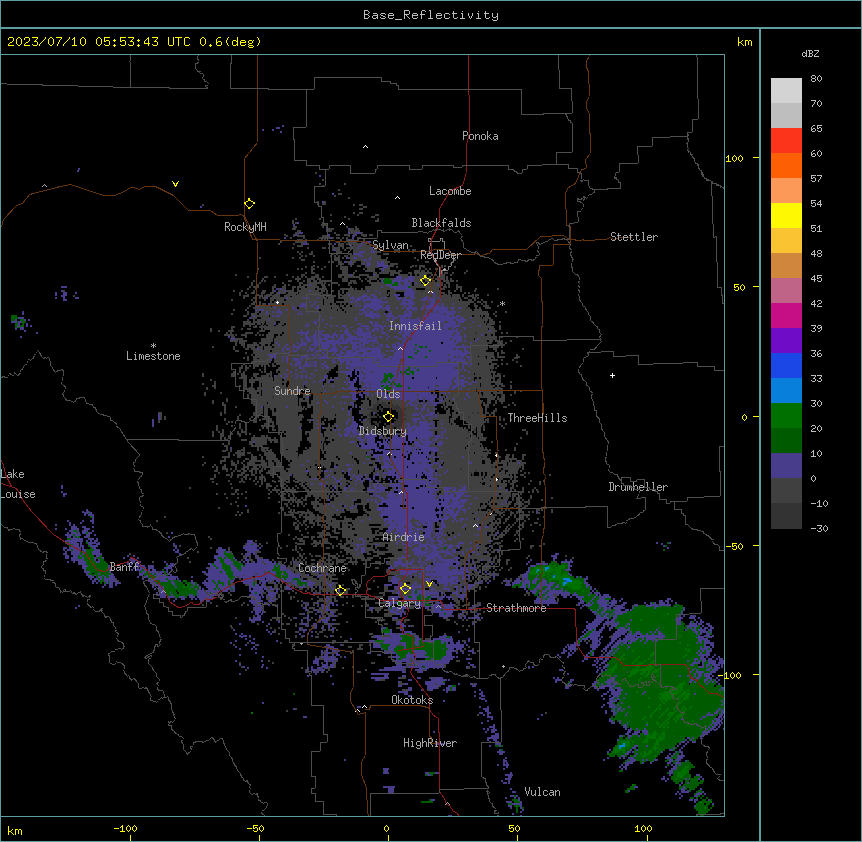
Task: Select the Innisfail label
Action: [415, 326]
